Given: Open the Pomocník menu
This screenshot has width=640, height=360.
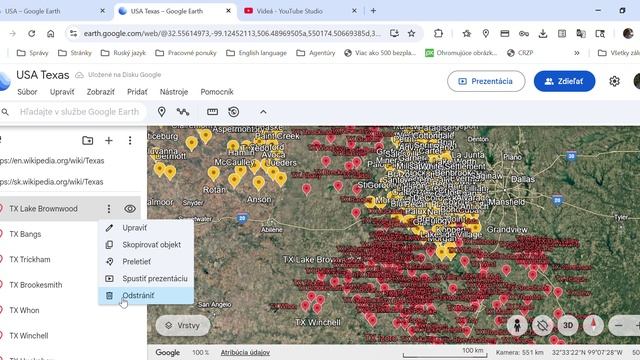Looking at the screenshot, I should tap(217, 92).
